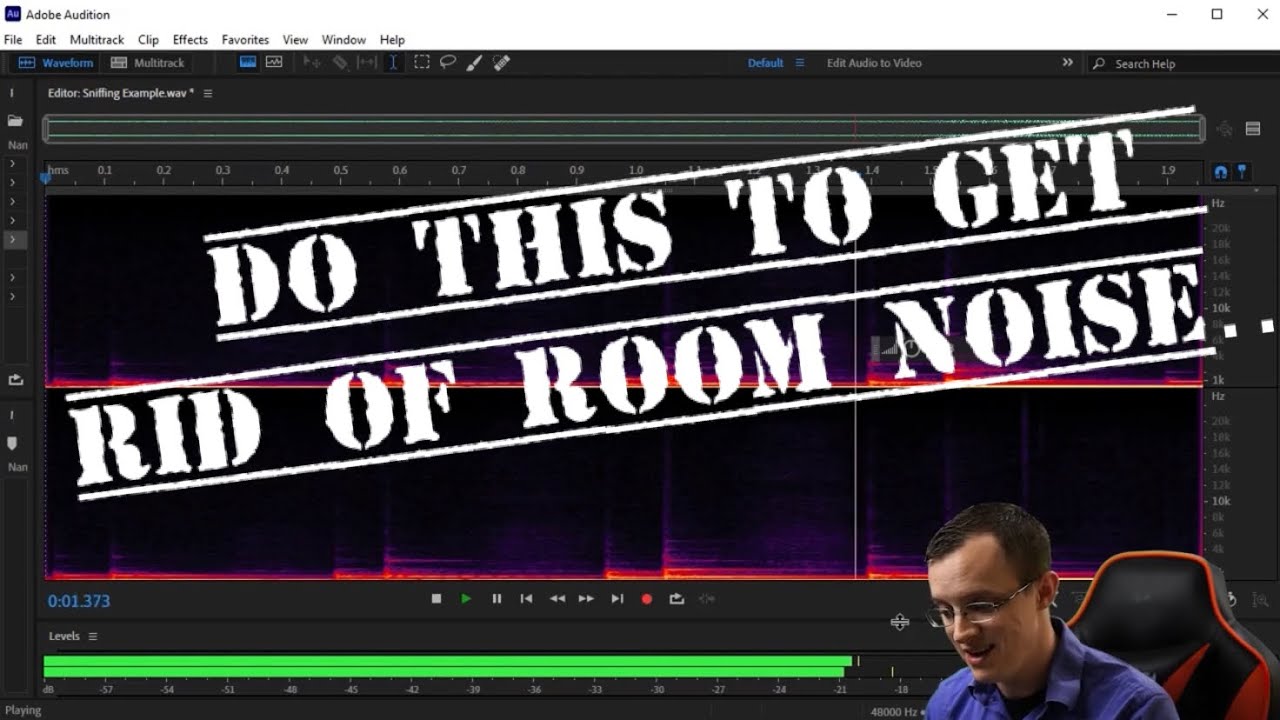Open the Effects menu
The image size is (1280, 720).
coord(190,40)
